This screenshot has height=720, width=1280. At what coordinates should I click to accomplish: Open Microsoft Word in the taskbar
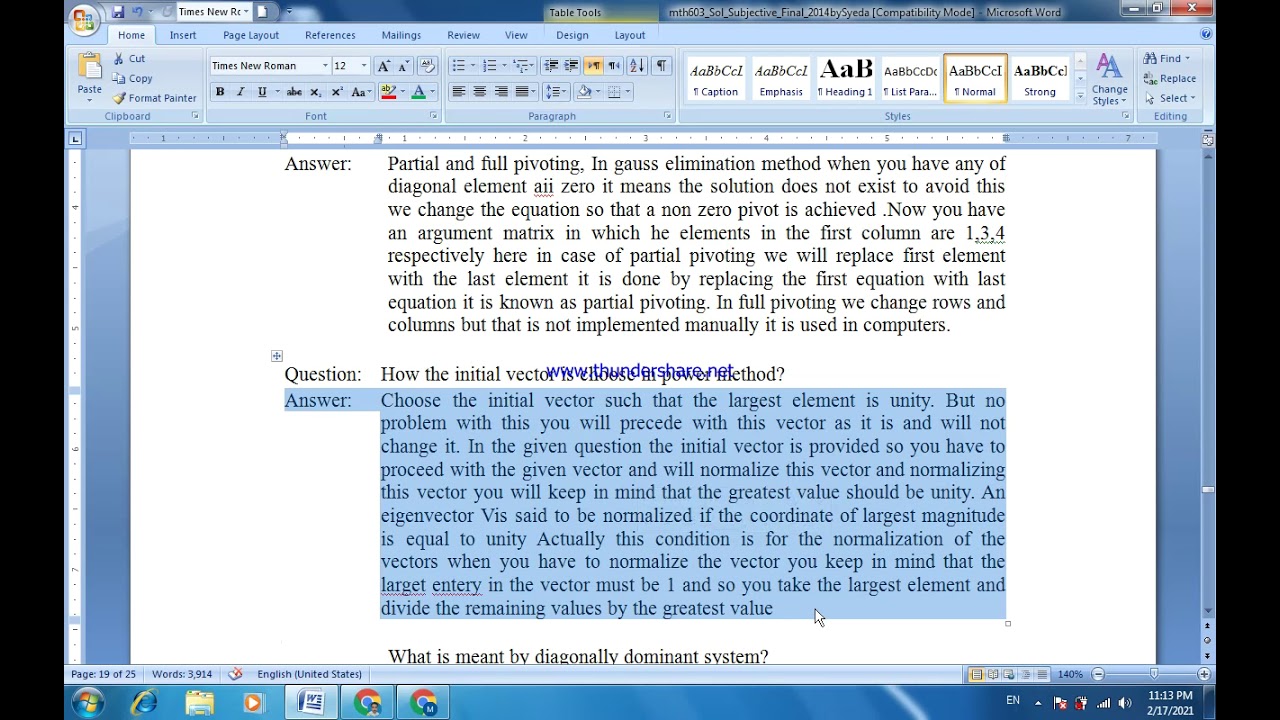[311, 703]
